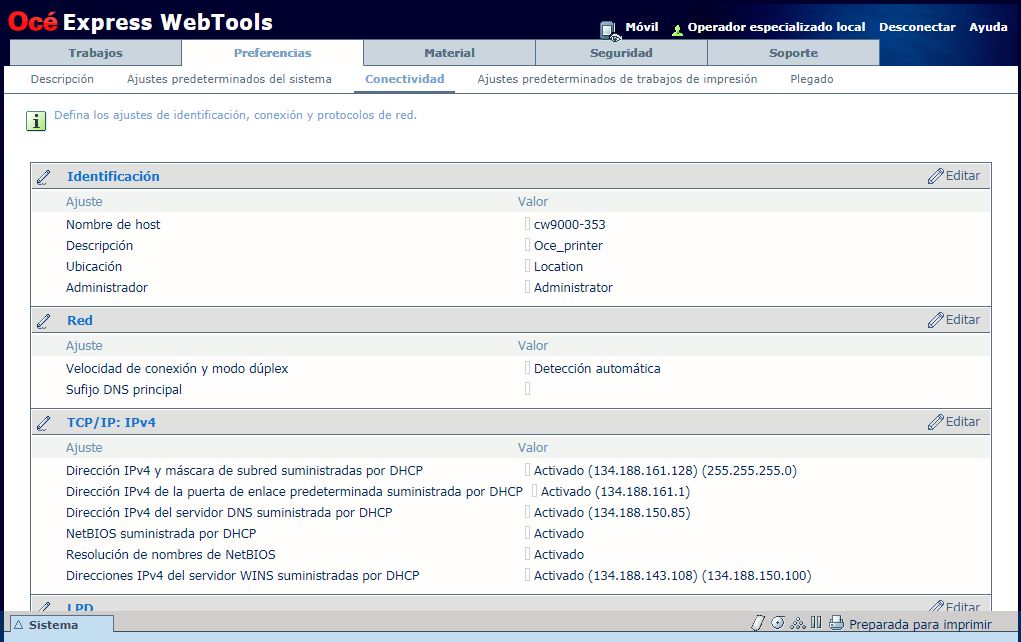Click the media roll status icon
This screenshot has width=1021, height=642.
777,622
